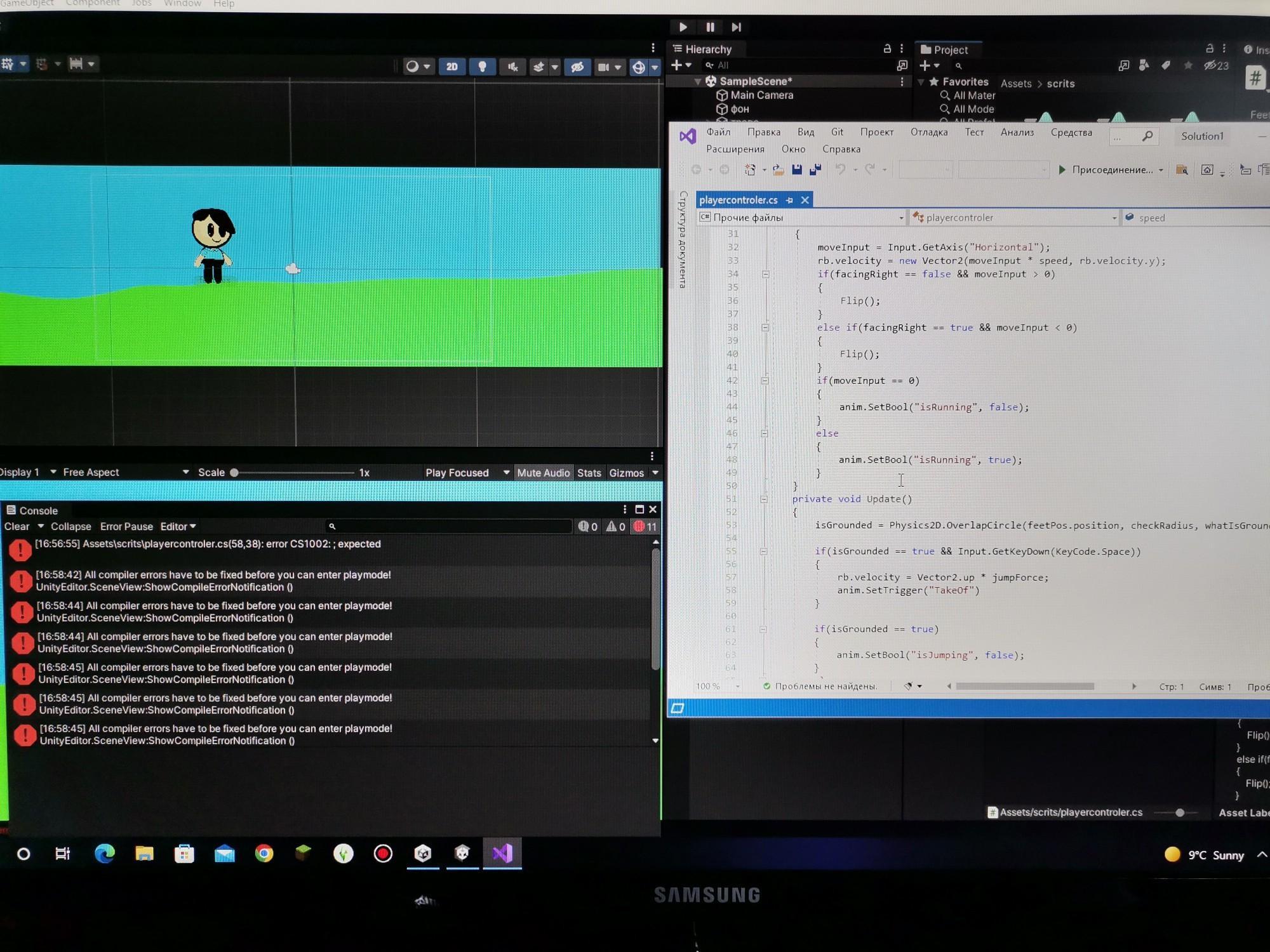This screenshot has height=952, width=1270.
Task: Click the game view Scale slider handle
Action: tap(234, 473)
